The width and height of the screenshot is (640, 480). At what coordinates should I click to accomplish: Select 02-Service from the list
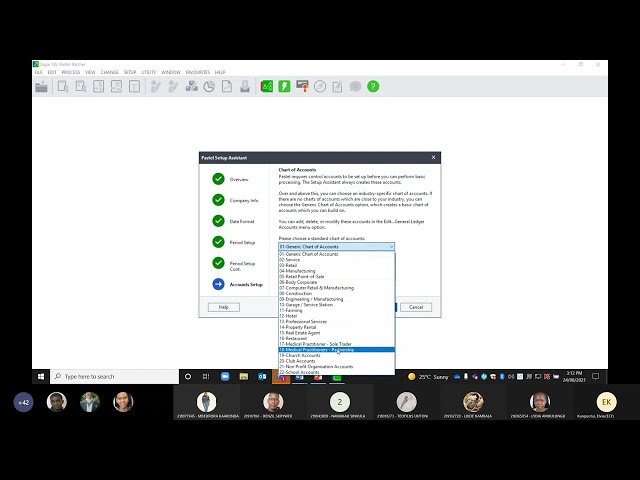[x=337, y=260]
